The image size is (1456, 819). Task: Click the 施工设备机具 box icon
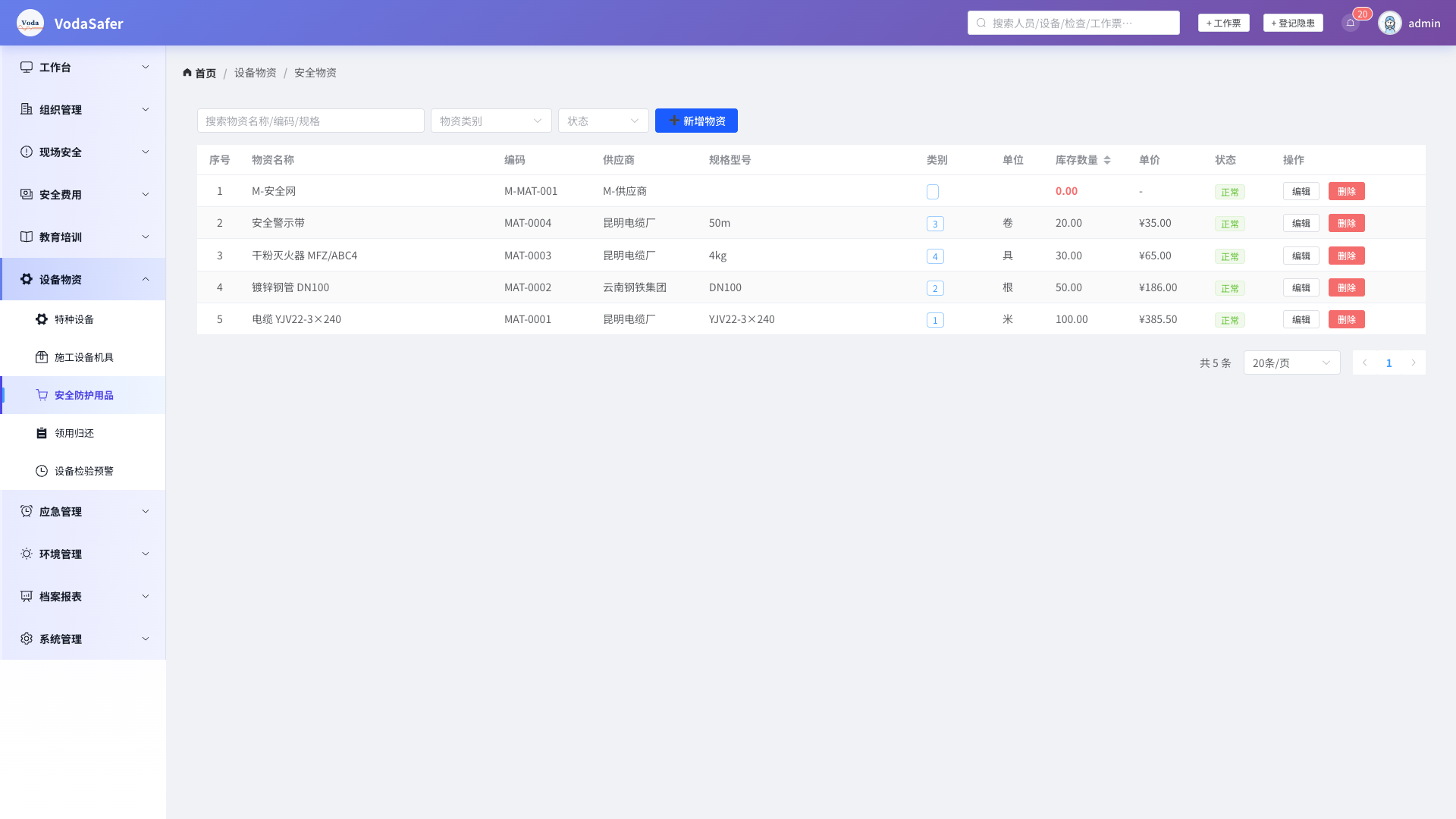pyautogui.click(x=42, y=357)
